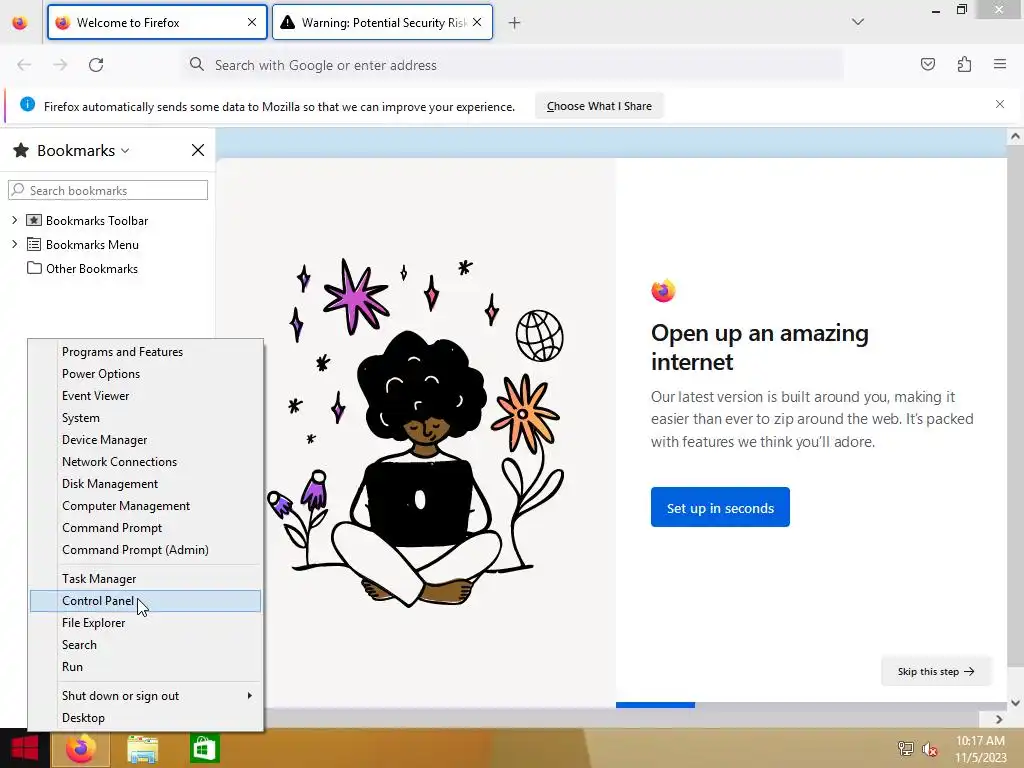Click Skip this step link

click(x=936, y=671)
